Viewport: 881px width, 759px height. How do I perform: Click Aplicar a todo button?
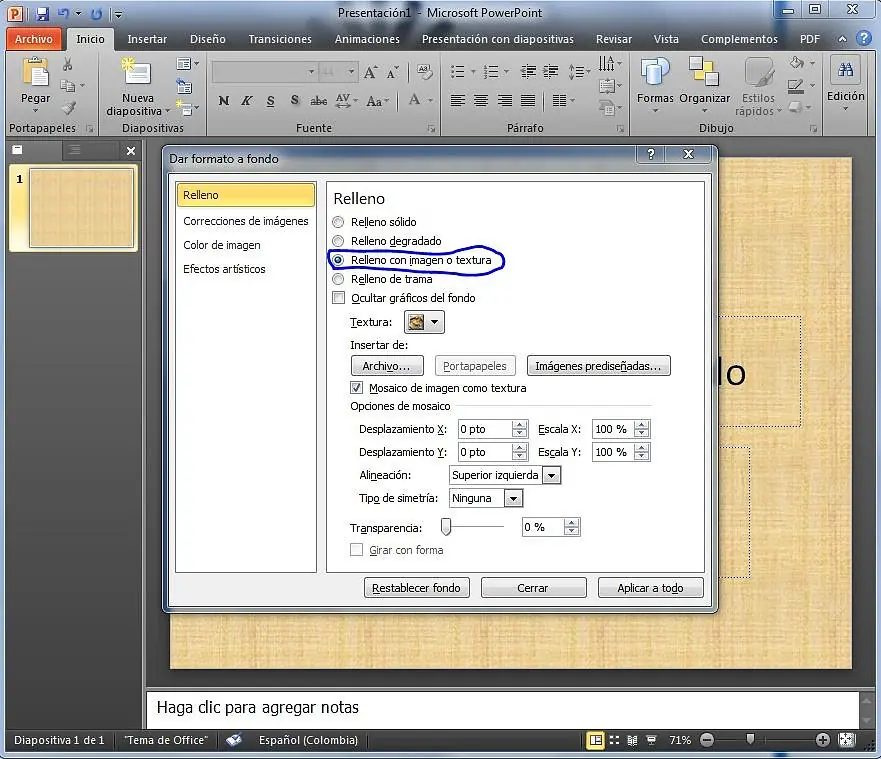click(650, 588)
